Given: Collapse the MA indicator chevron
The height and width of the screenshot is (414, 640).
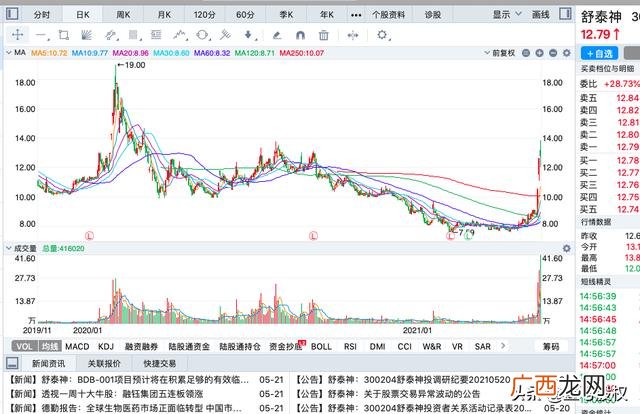Looking at the screenshot, I should 8,53.
